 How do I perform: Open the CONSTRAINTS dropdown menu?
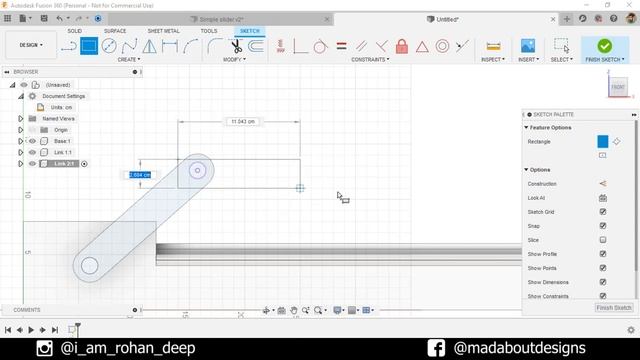tap(370, 60)
